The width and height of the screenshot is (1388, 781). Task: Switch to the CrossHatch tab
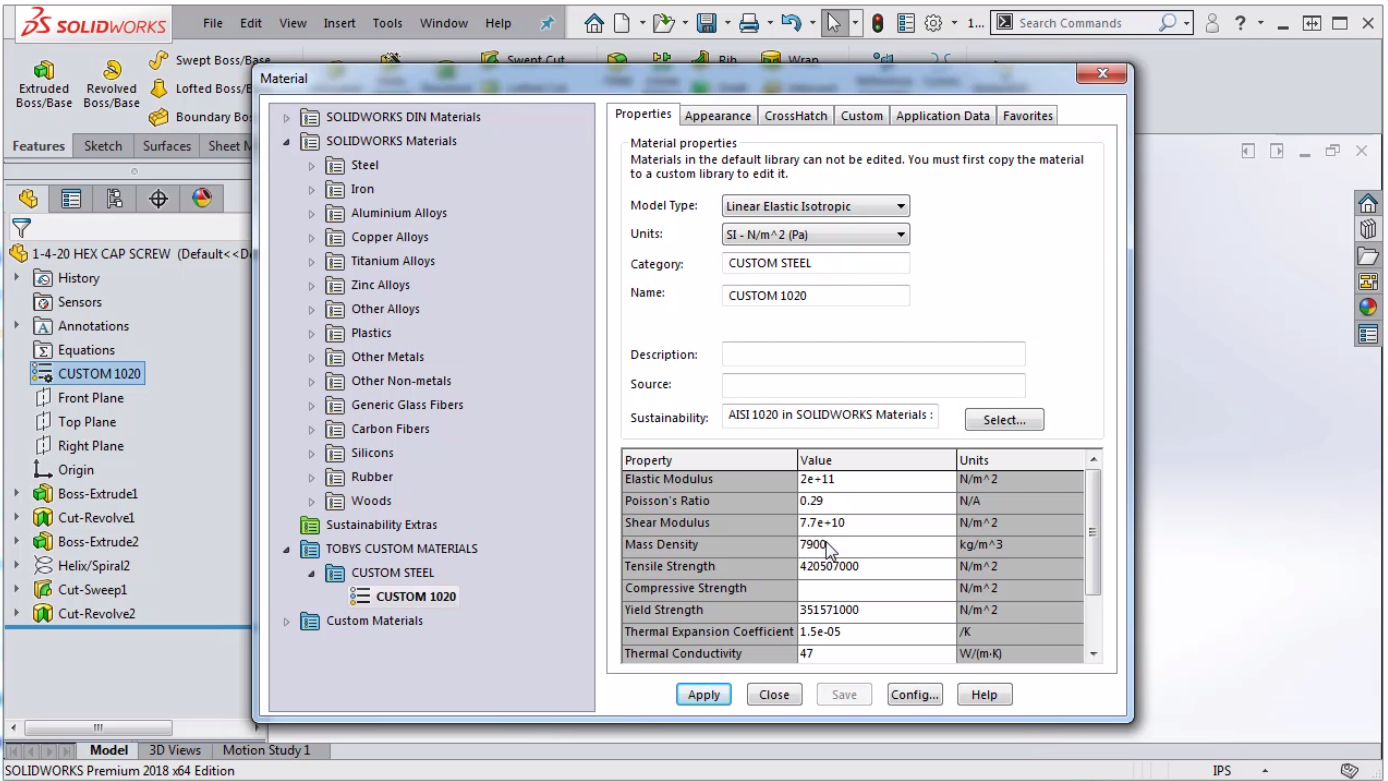click(x=796, y=116)
